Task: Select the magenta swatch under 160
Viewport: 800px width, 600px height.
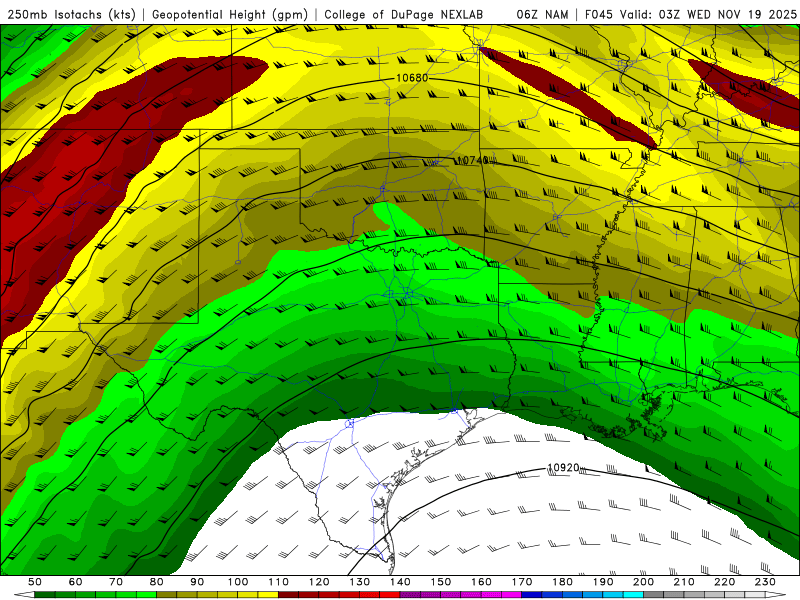Action: point(491,595)
